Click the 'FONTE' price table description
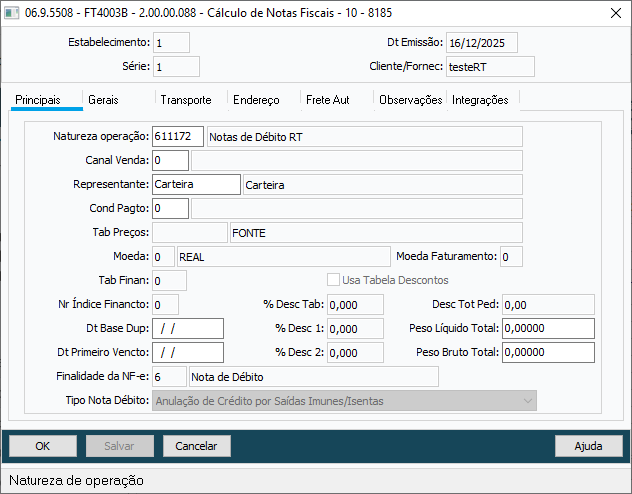The image size is (632, 494). 376,232
